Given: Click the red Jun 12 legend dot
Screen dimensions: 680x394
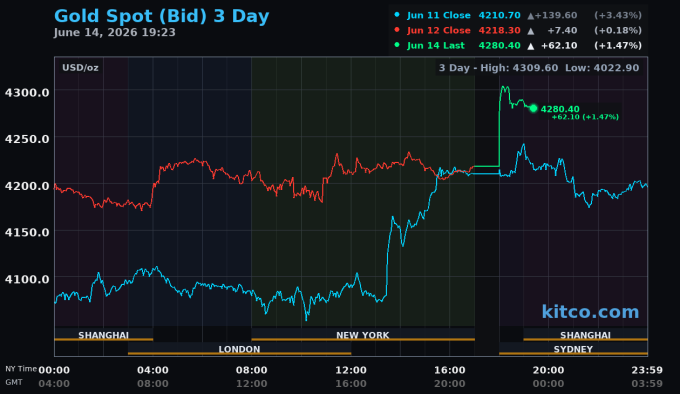Looking at the screenshot, I should (397, 30).
